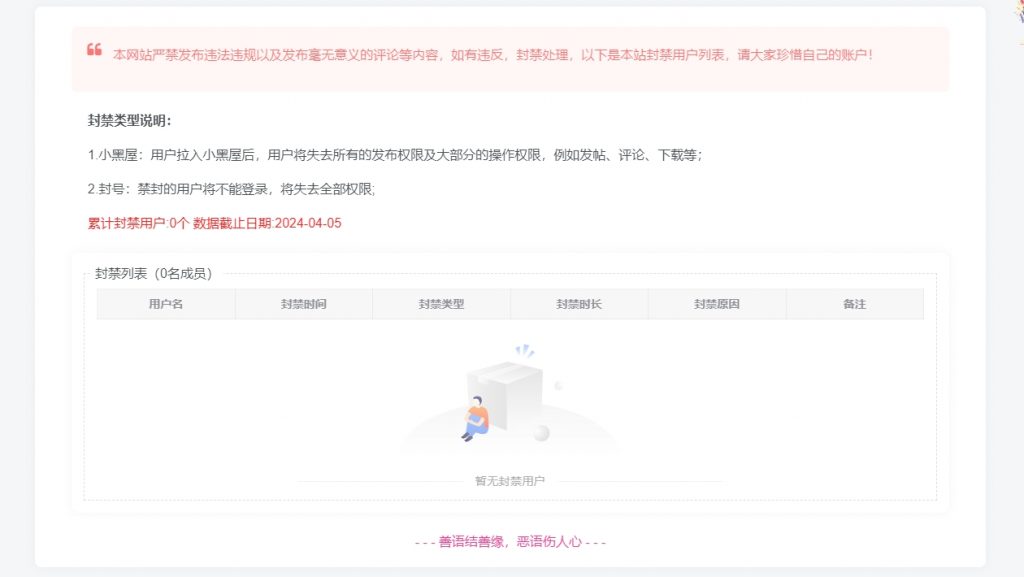The height and width of the screenshot is (577, 1024).
Task: Click the 封禁列表 (0名成员) legend title
Action: point(153,273)
